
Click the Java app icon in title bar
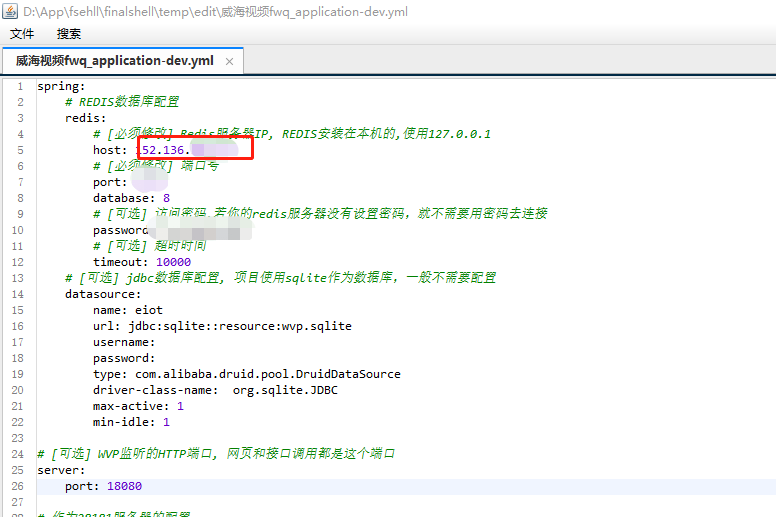(10, 11)
